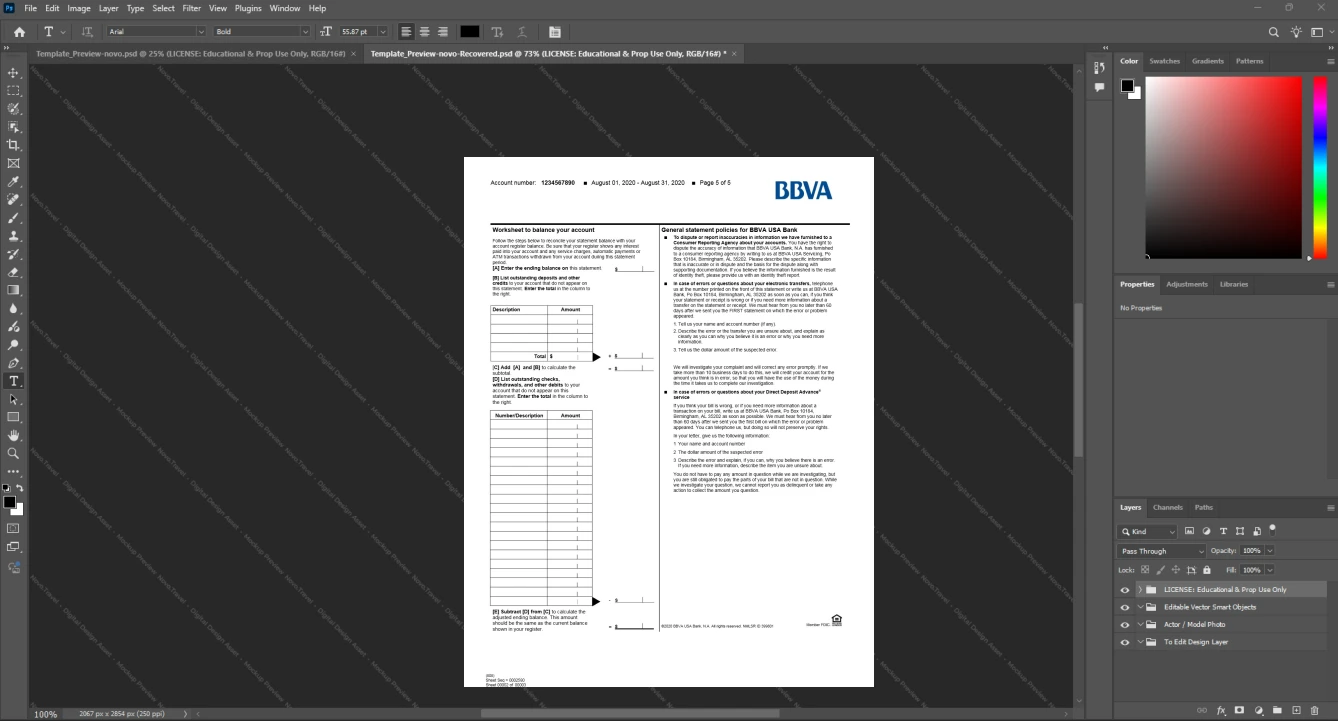Select the Brush tool
Viewport: 1338px width, 721px height.
[14, 218]
